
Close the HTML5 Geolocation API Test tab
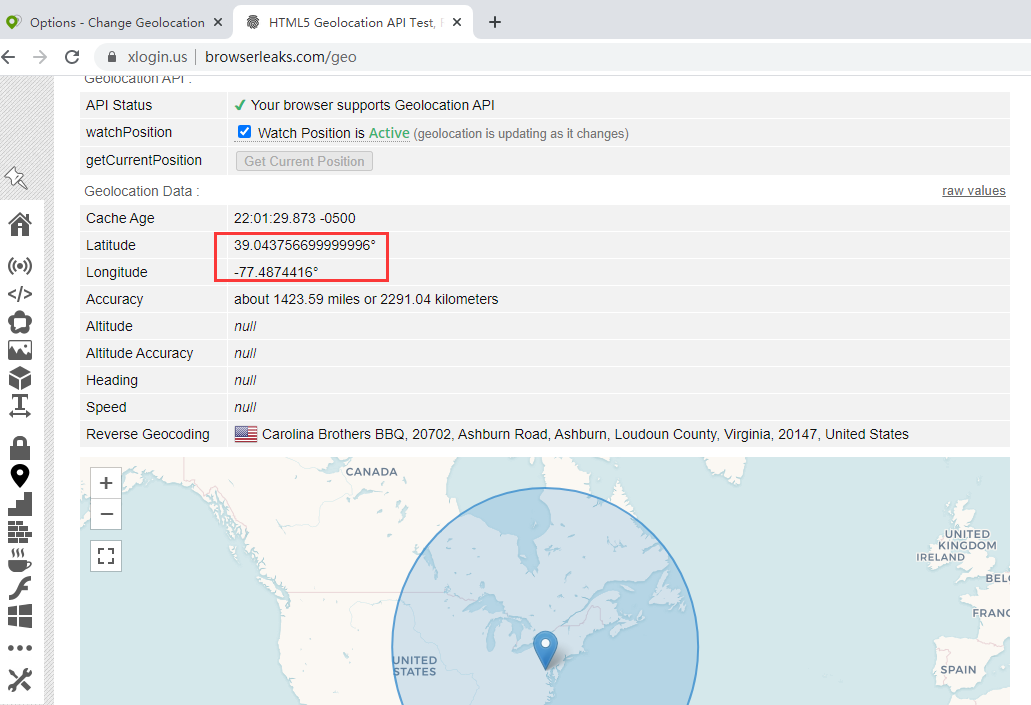(457, 22)
